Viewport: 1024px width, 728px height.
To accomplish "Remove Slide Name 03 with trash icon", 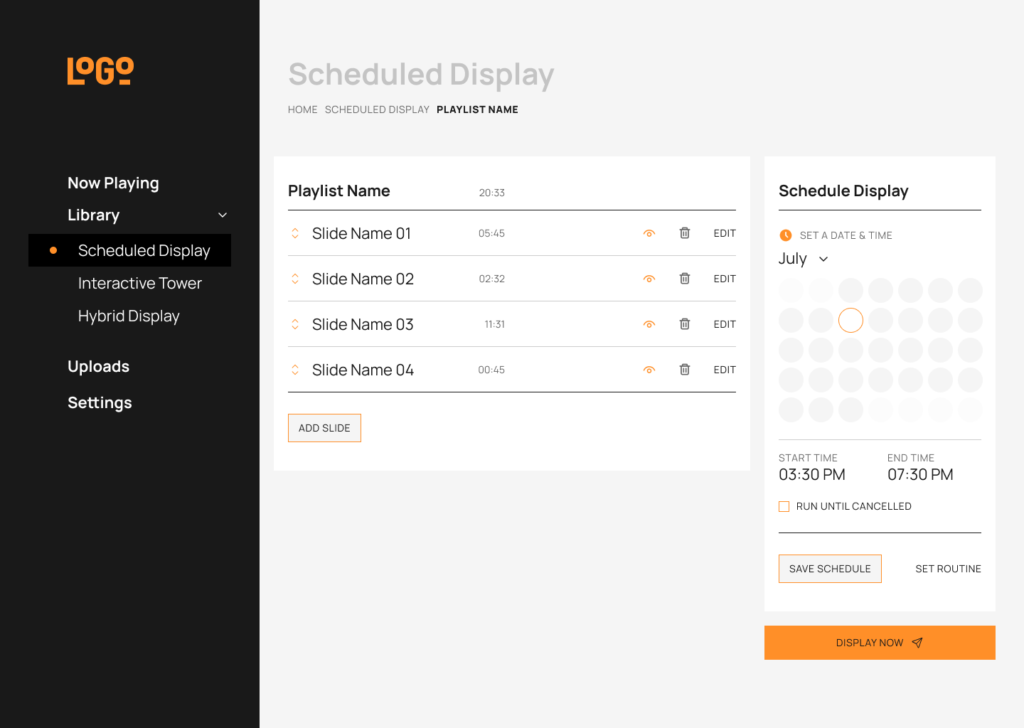I will [x=685, y=324].
